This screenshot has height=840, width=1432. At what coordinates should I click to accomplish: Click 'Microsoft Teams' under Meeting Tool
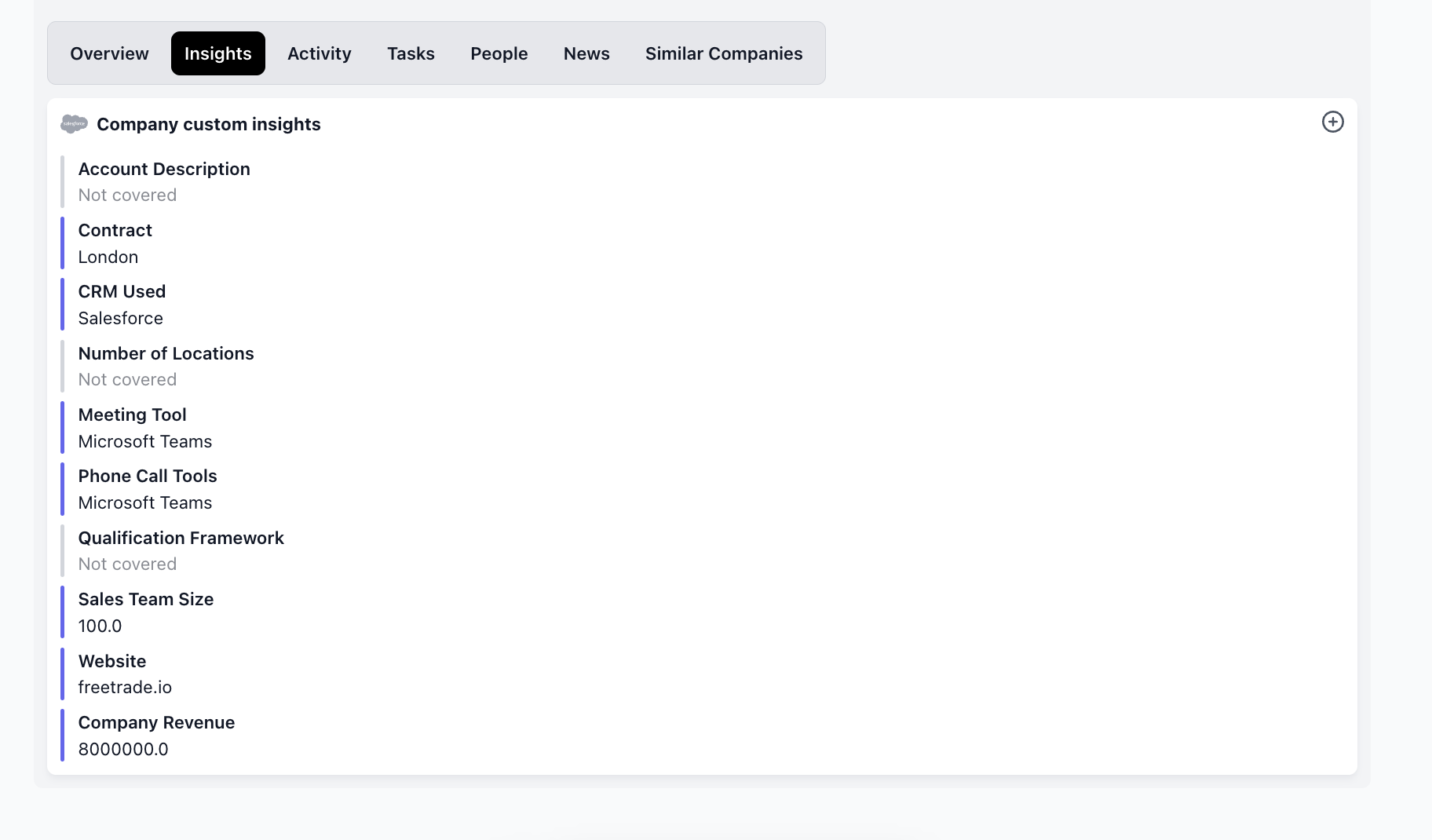(145, 441)
